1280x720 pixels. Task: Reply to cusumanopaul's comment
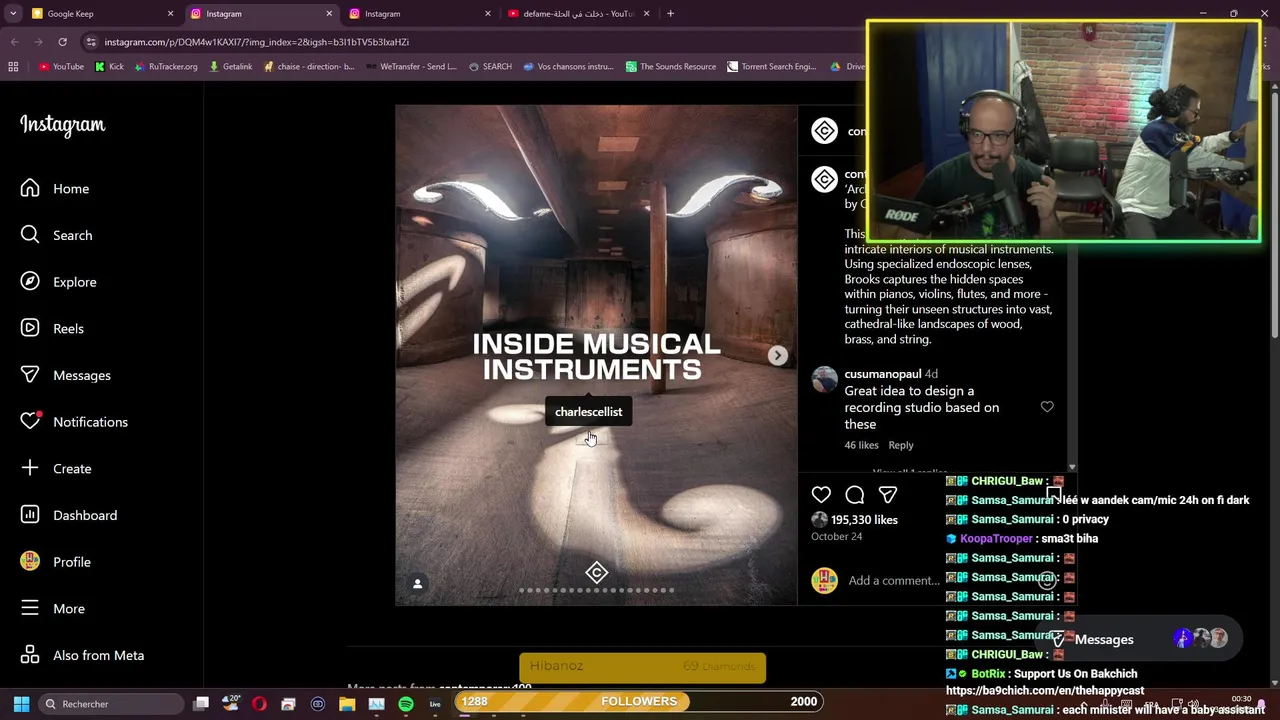tap(901, 445)
